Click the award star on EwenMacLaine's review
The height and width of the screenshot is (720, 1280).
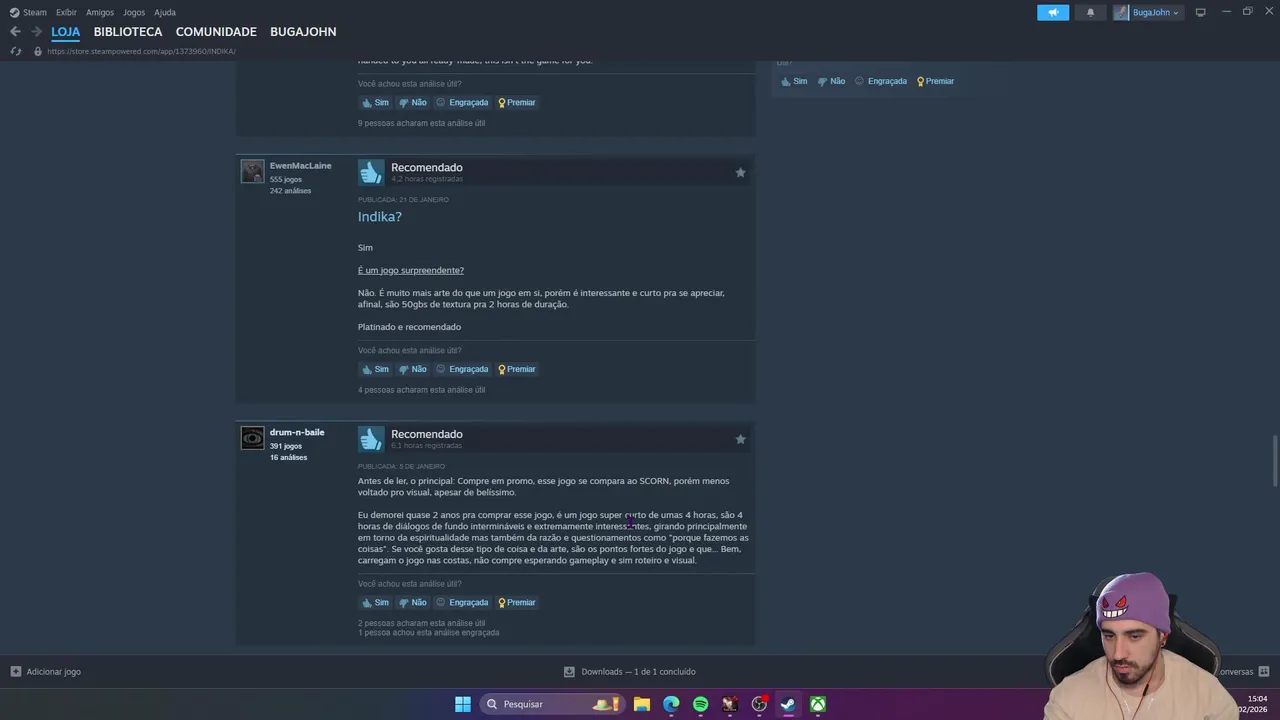(x=740, y=172)
